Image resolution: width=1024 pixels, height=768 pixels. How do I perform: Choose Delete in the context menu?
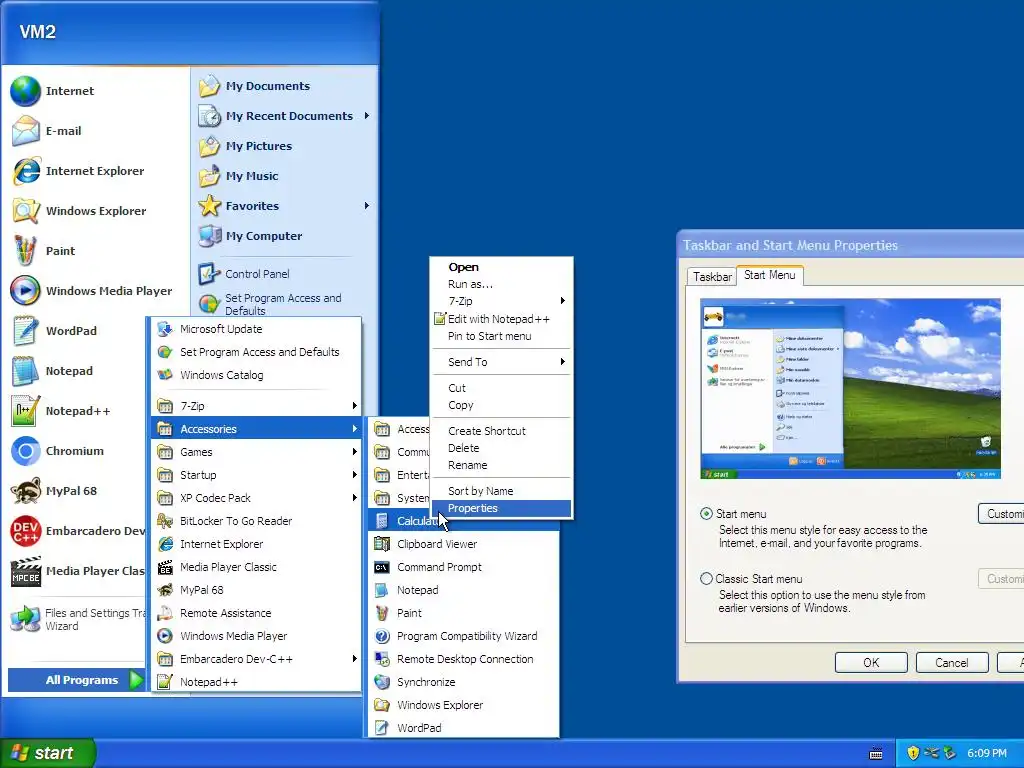(501, 448)
